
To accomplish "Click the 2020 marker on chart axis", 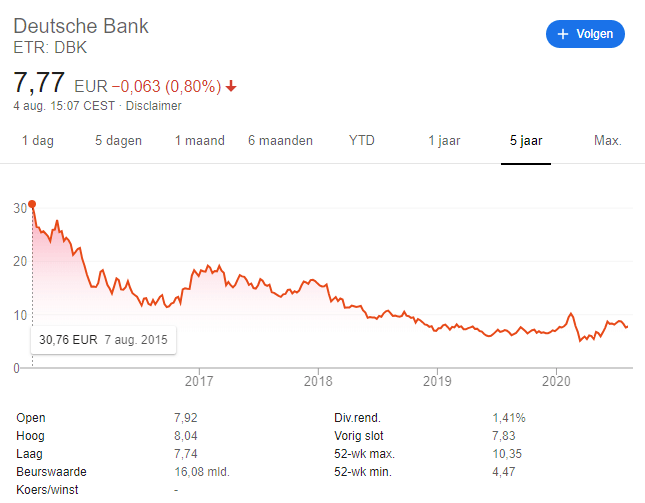I will pos(556,381).
